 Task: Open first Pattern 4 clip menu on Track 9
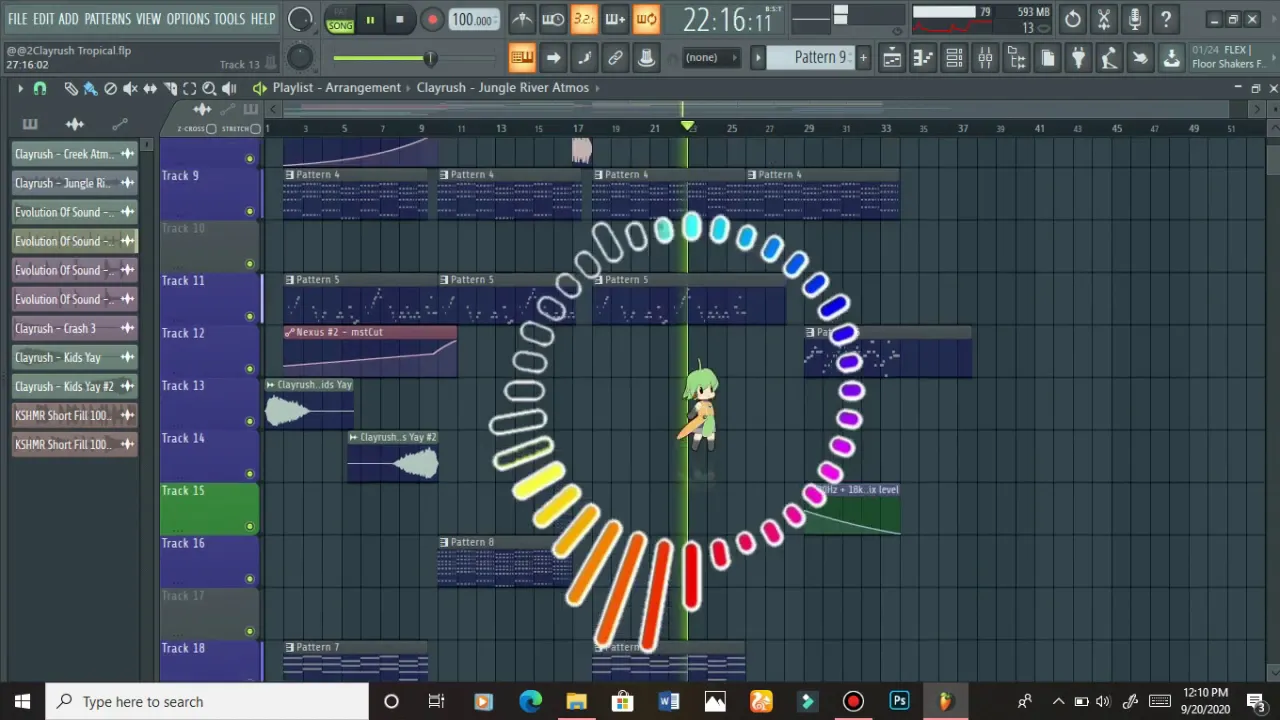point(290,175)
